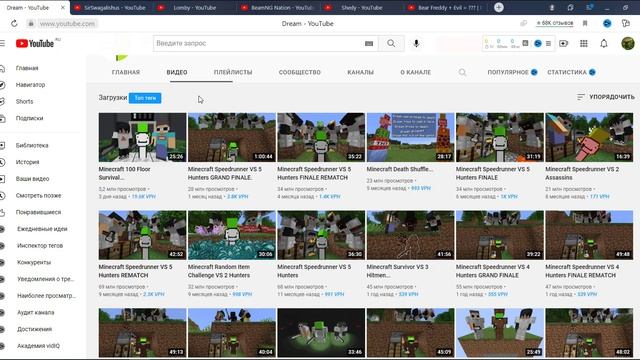Open the ПОПУЛЯРНОЕ vidIQ tab
Viewport: 640px width, 360px height.
pos(512,72)
